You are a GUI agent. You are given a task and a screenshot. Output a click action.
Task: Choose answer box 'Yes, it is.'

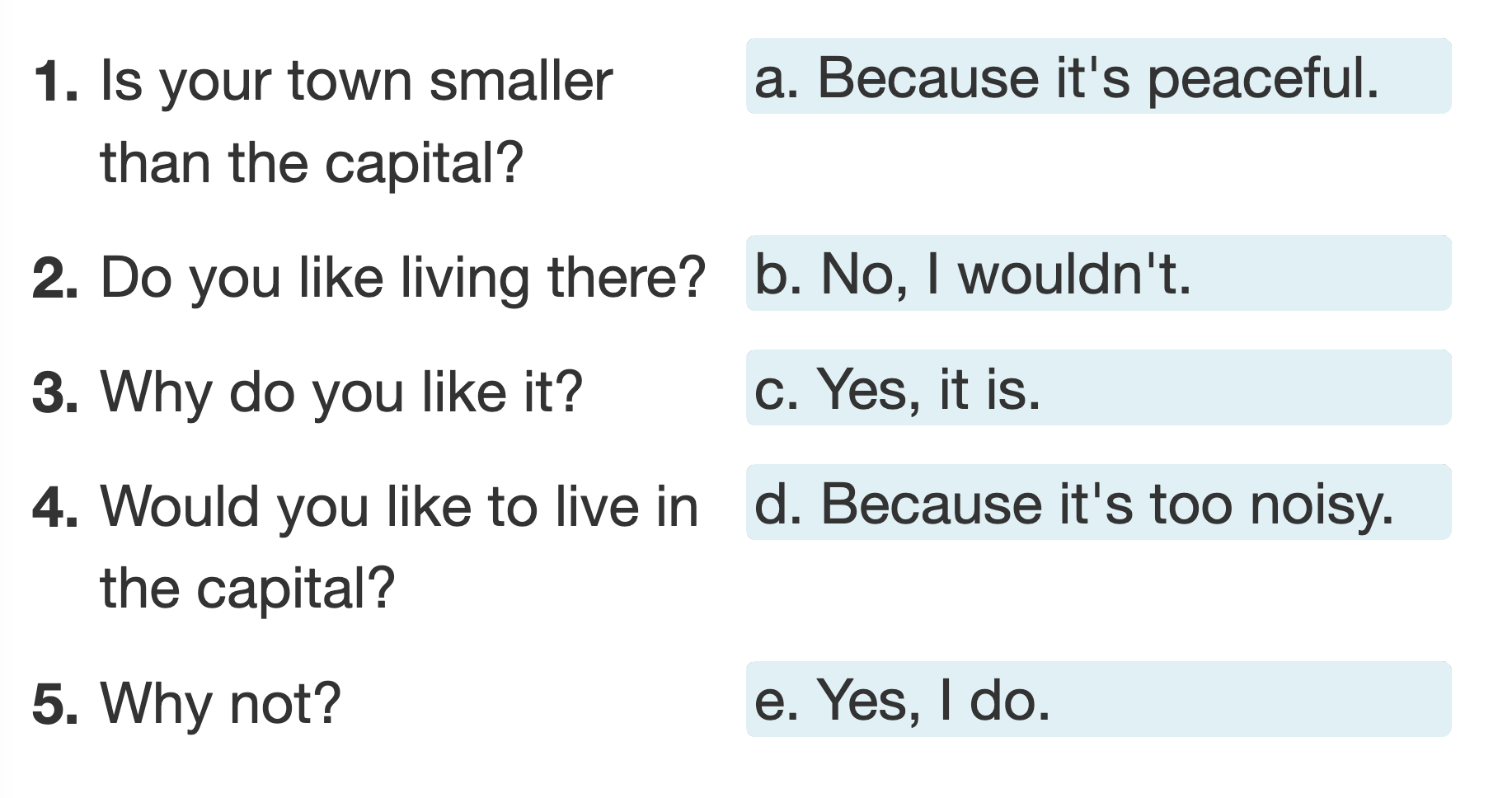pyautogui.click(x=1097, y=387)
